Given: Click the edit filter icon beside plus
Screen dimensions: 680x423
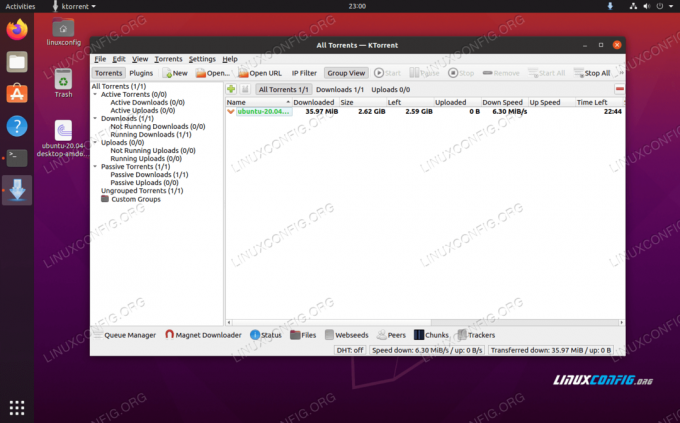Looking at the screenshot, I should tap(245, 89).
